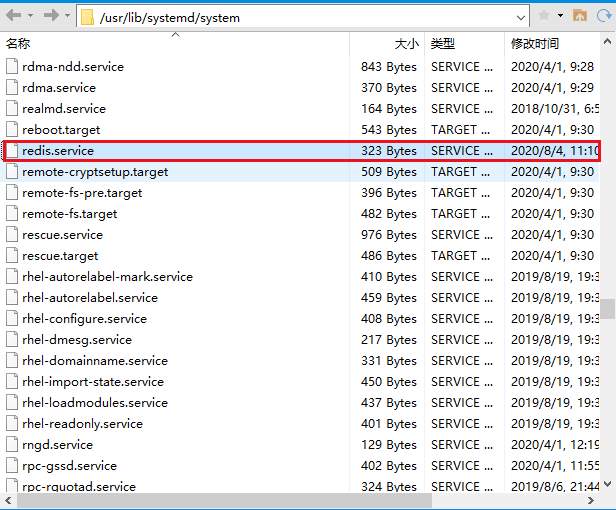Select rescue.target file

[x=60, y=256]
